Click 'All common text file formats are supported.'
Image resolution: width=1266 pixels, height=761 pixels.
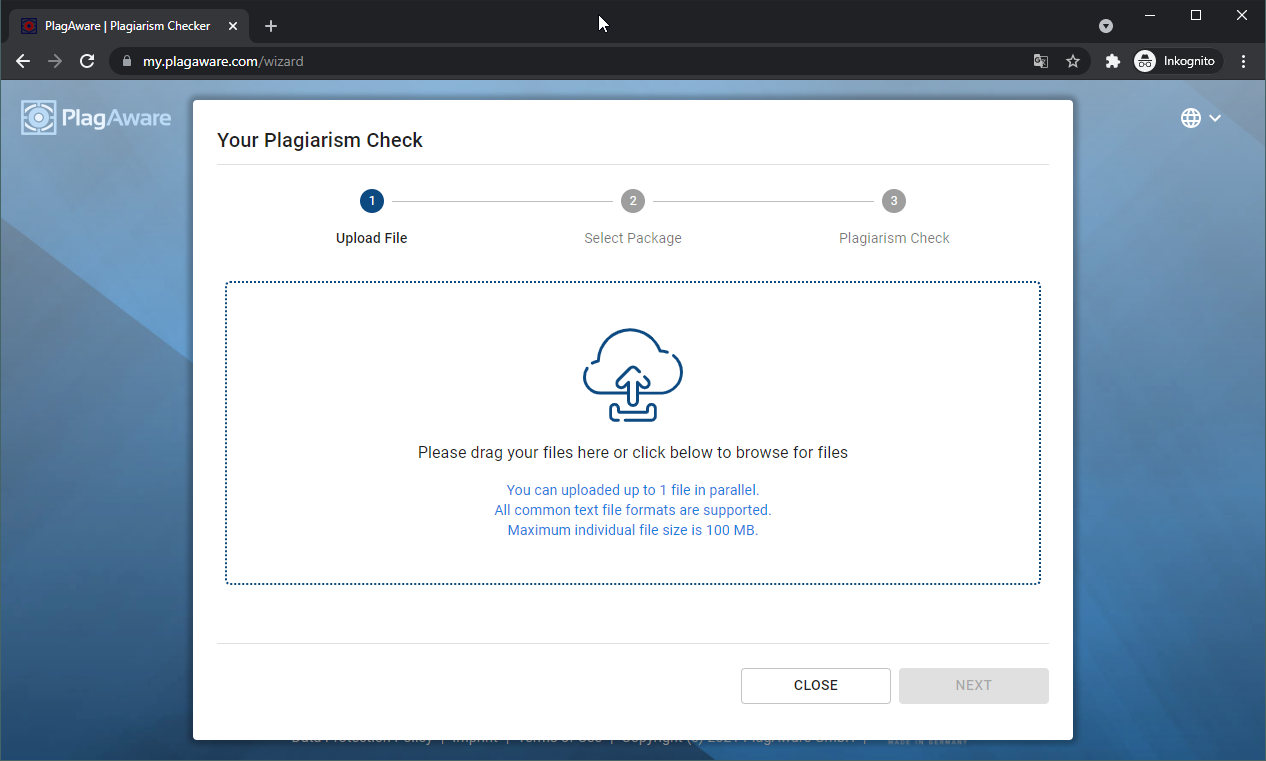coord(633,510)
